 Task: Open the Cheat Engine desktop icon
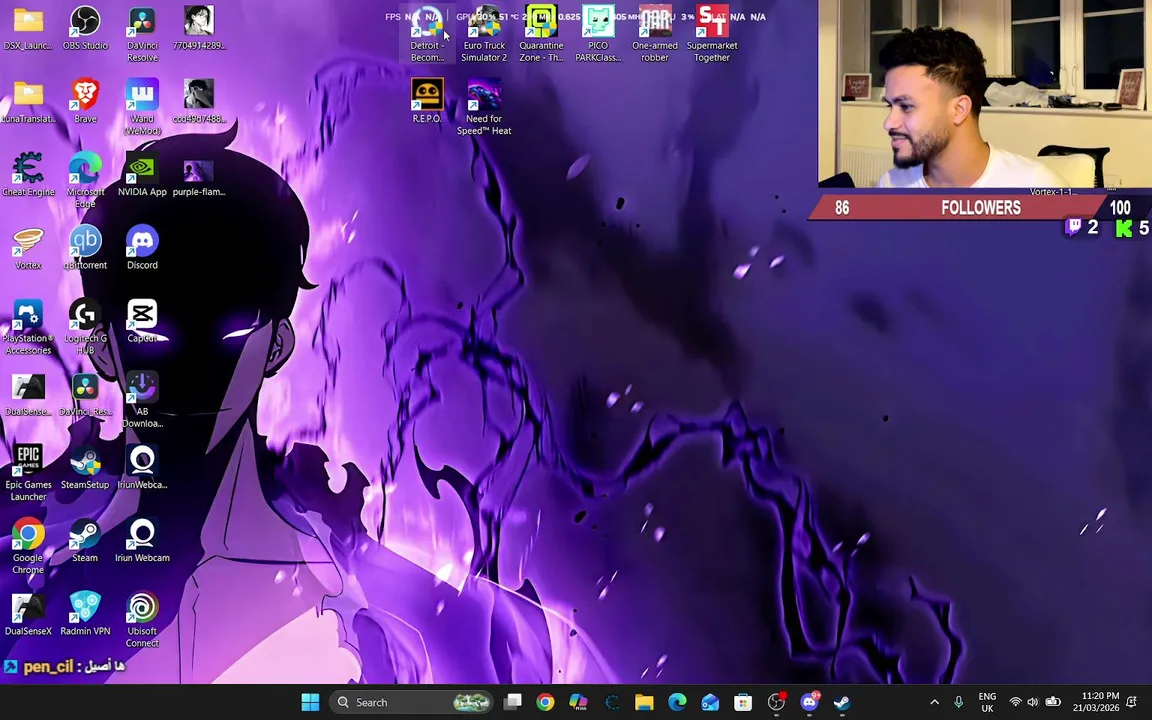pos(28,174)
